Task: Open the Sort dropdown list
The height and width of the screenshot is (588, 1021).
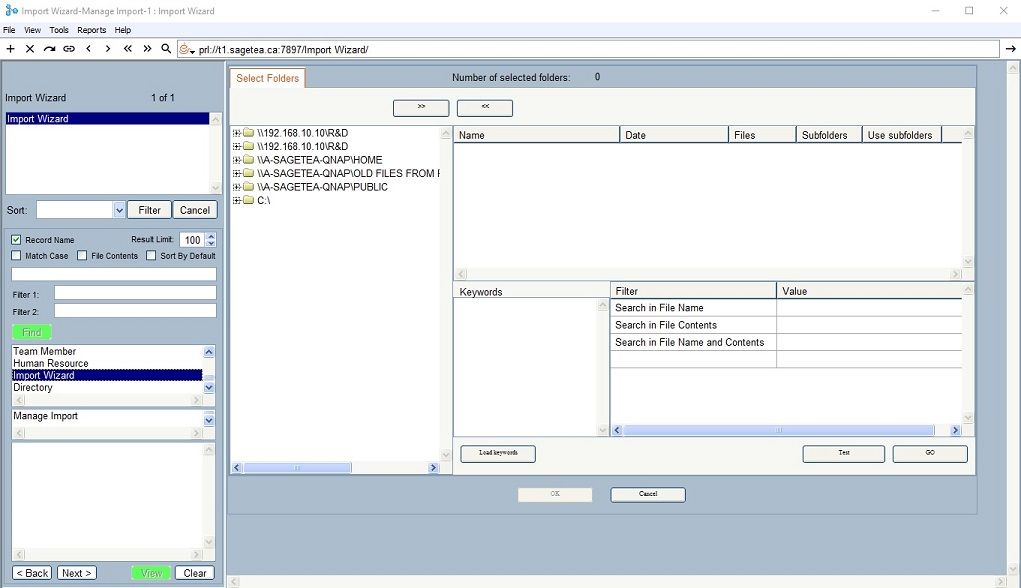Action: click(x=119, y=210)
